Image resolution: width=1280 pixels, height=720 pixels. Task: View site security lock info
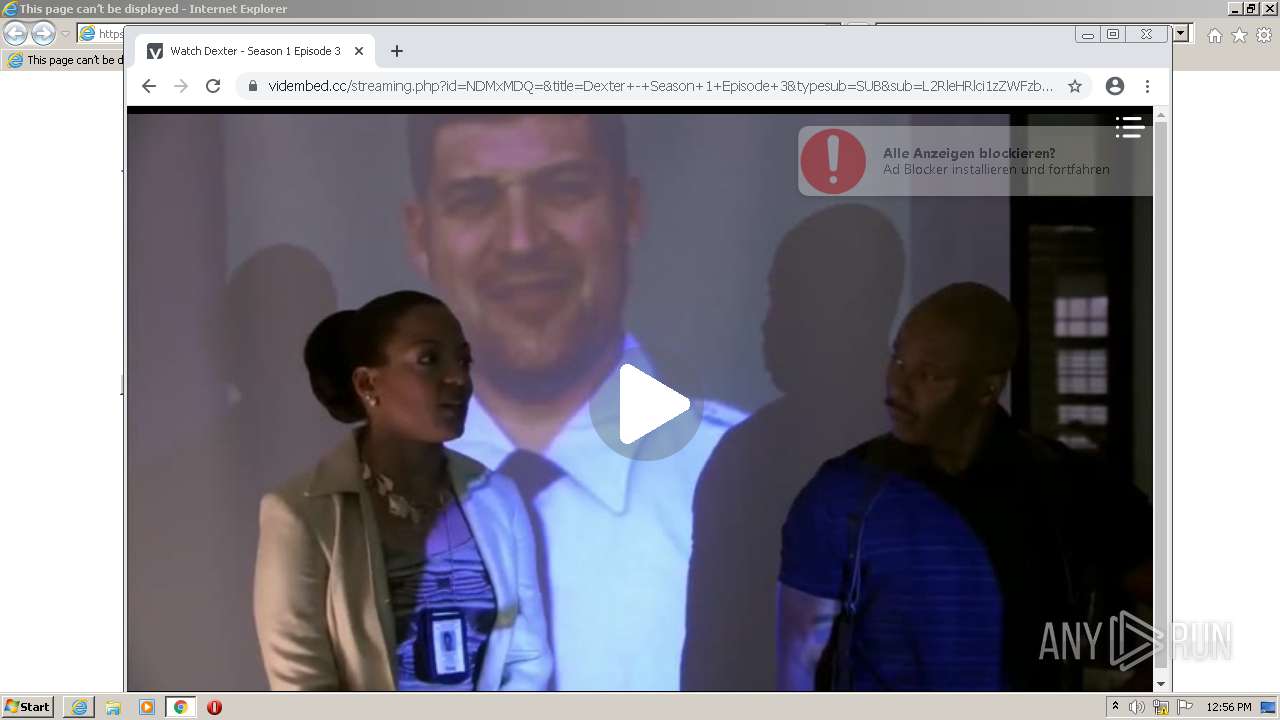pos(252,86)
